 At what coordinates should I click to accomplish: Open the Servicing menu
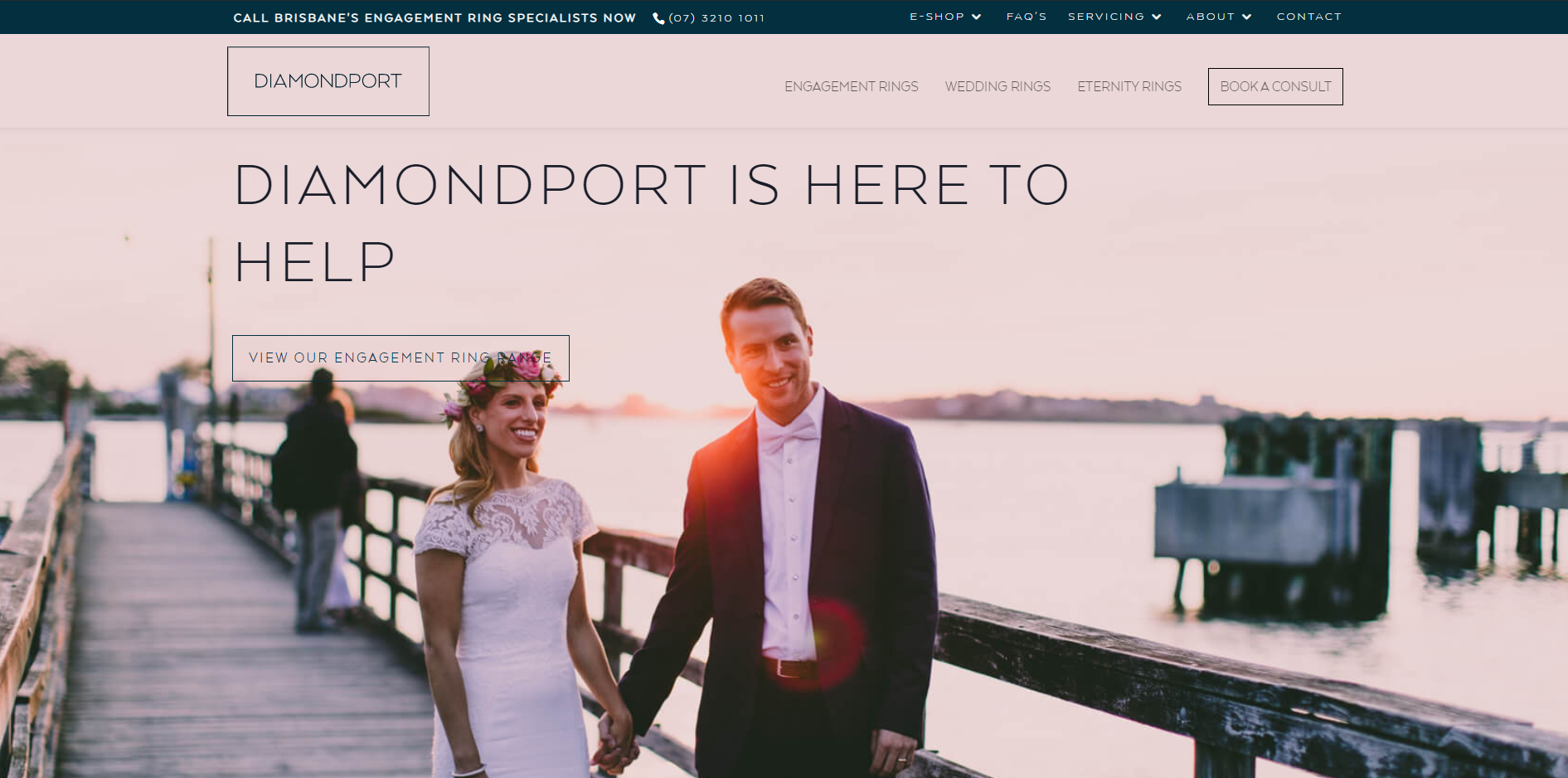[1106, 17]
